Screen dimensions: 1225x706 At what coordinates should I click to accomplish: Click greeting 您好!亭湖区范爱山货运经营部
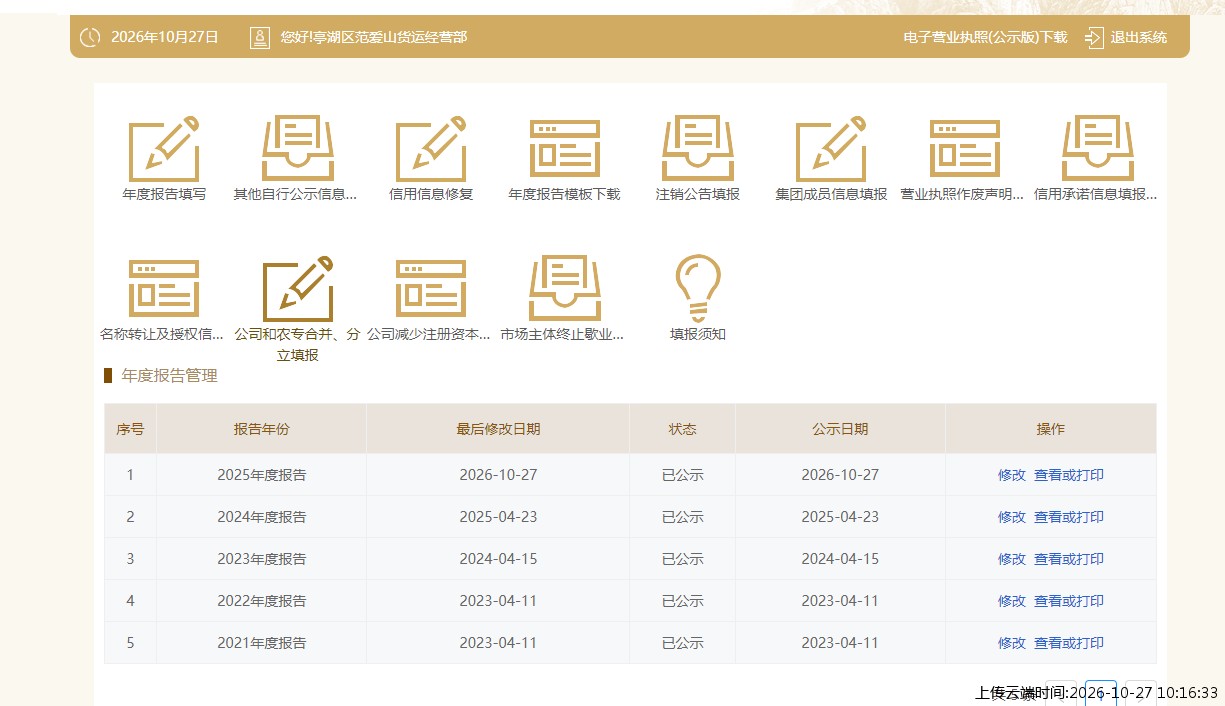(373, 37)
